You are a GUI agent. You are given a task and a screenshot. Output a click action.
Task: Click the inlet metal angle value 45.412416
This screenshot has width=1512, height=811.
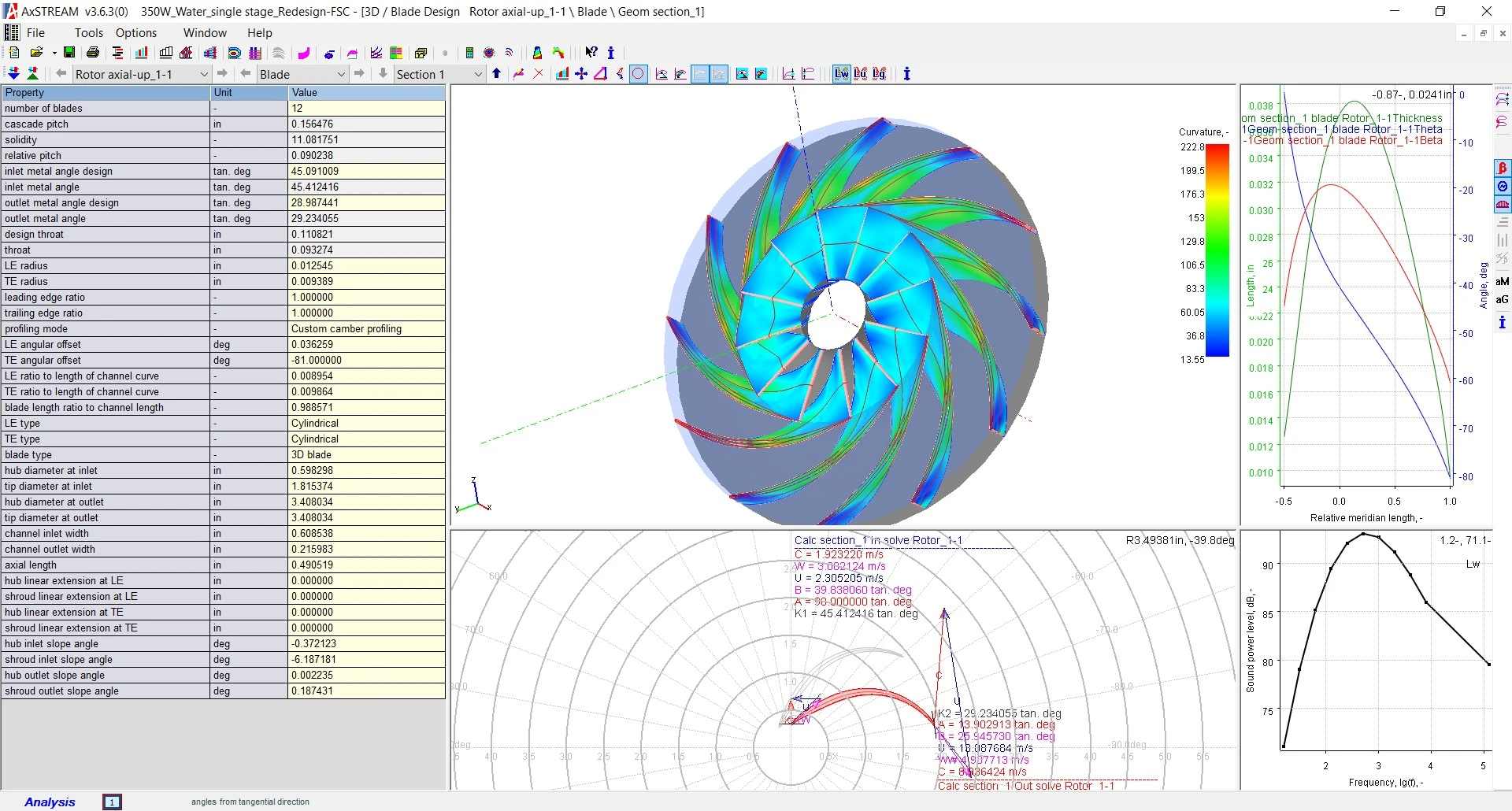(x=367, y=187)
